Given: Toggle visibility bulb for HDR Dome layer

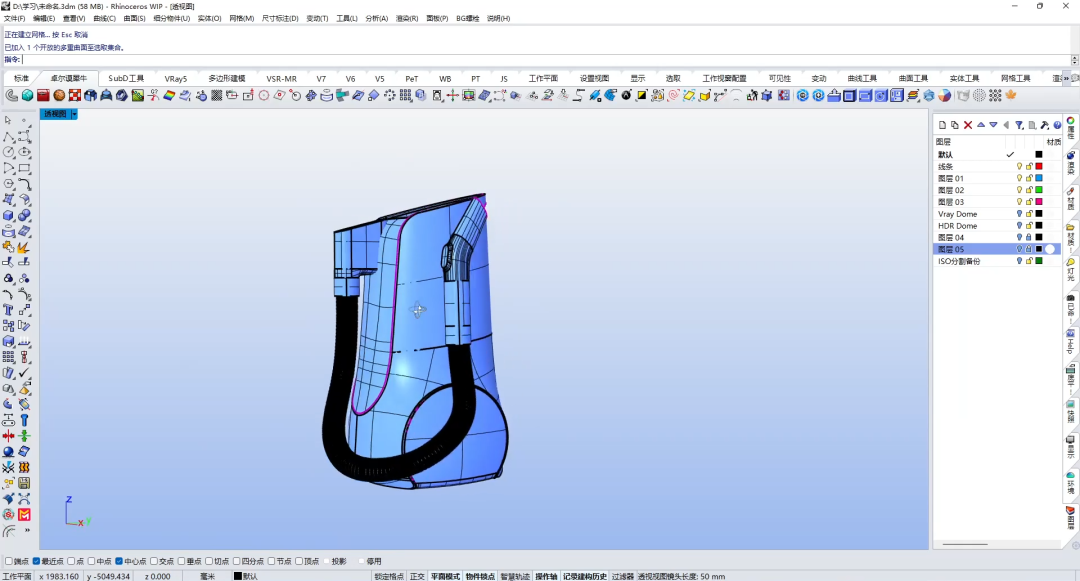Looking at the screenshot, I should tap(1019, 226).
